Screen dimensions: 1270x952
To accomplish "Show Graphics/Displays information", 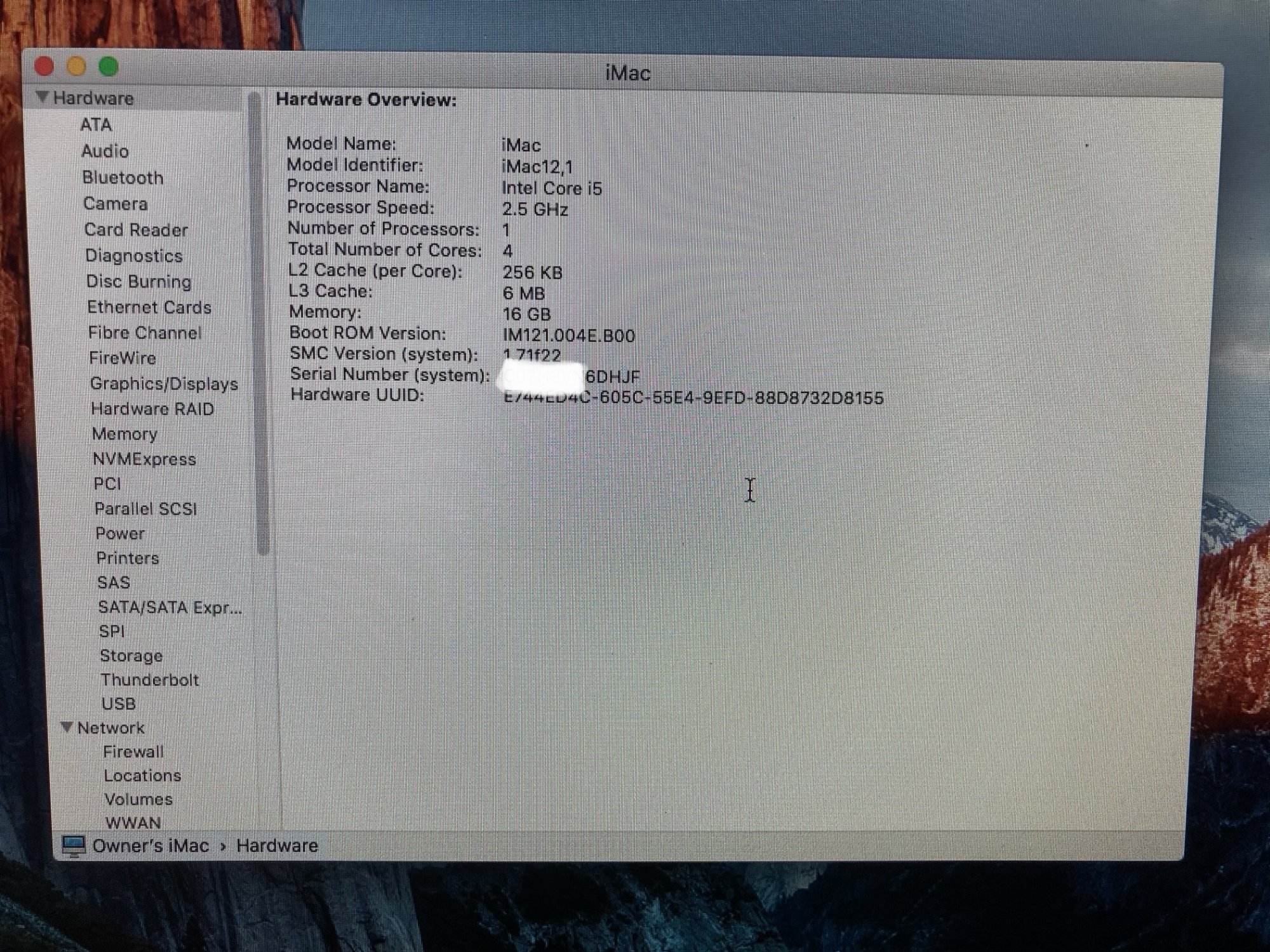I will (164, 384).
